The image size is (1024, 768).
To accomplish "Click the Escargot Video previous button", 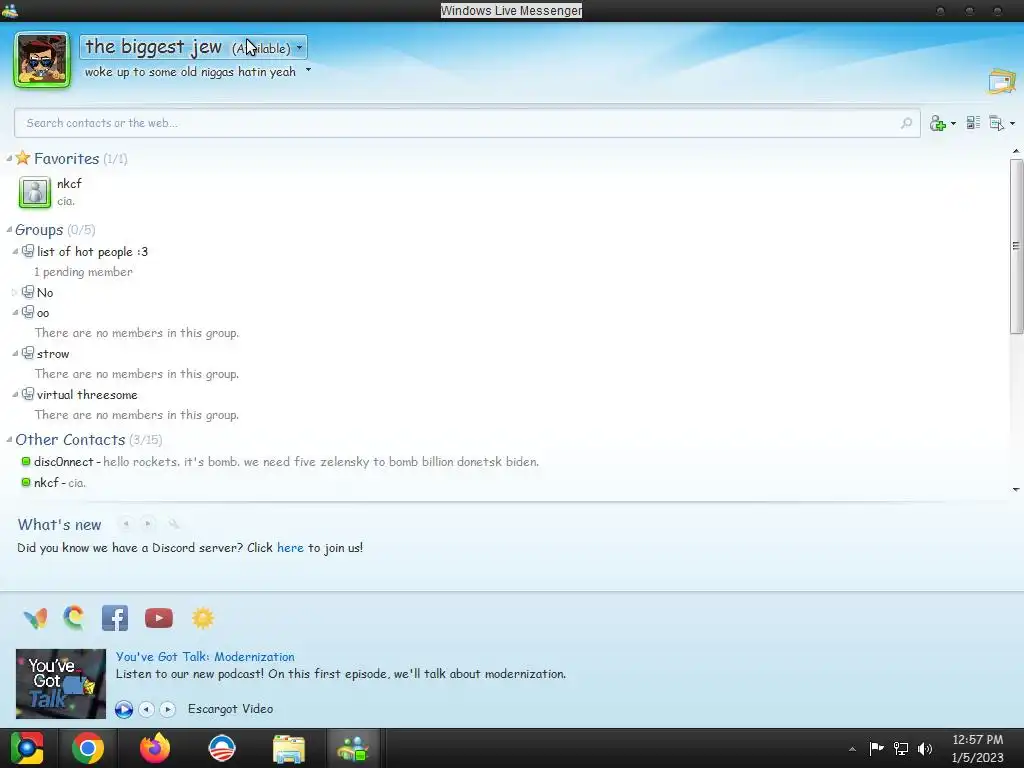I will click(147, 709).
